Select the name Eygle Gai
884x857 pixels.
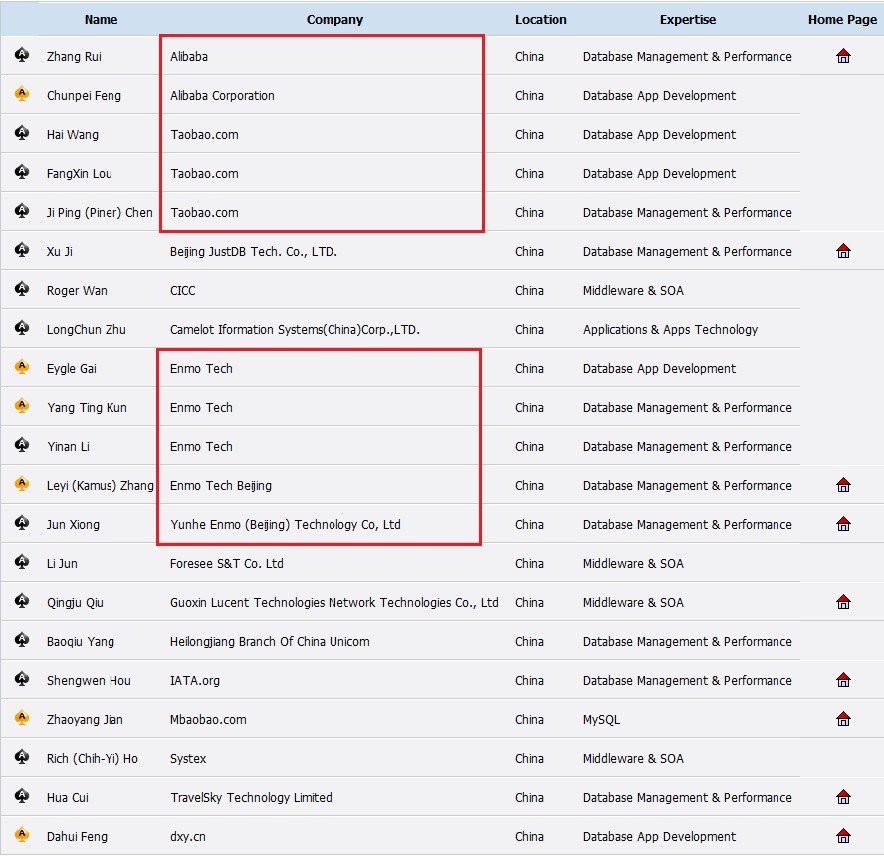pos(72,369)
